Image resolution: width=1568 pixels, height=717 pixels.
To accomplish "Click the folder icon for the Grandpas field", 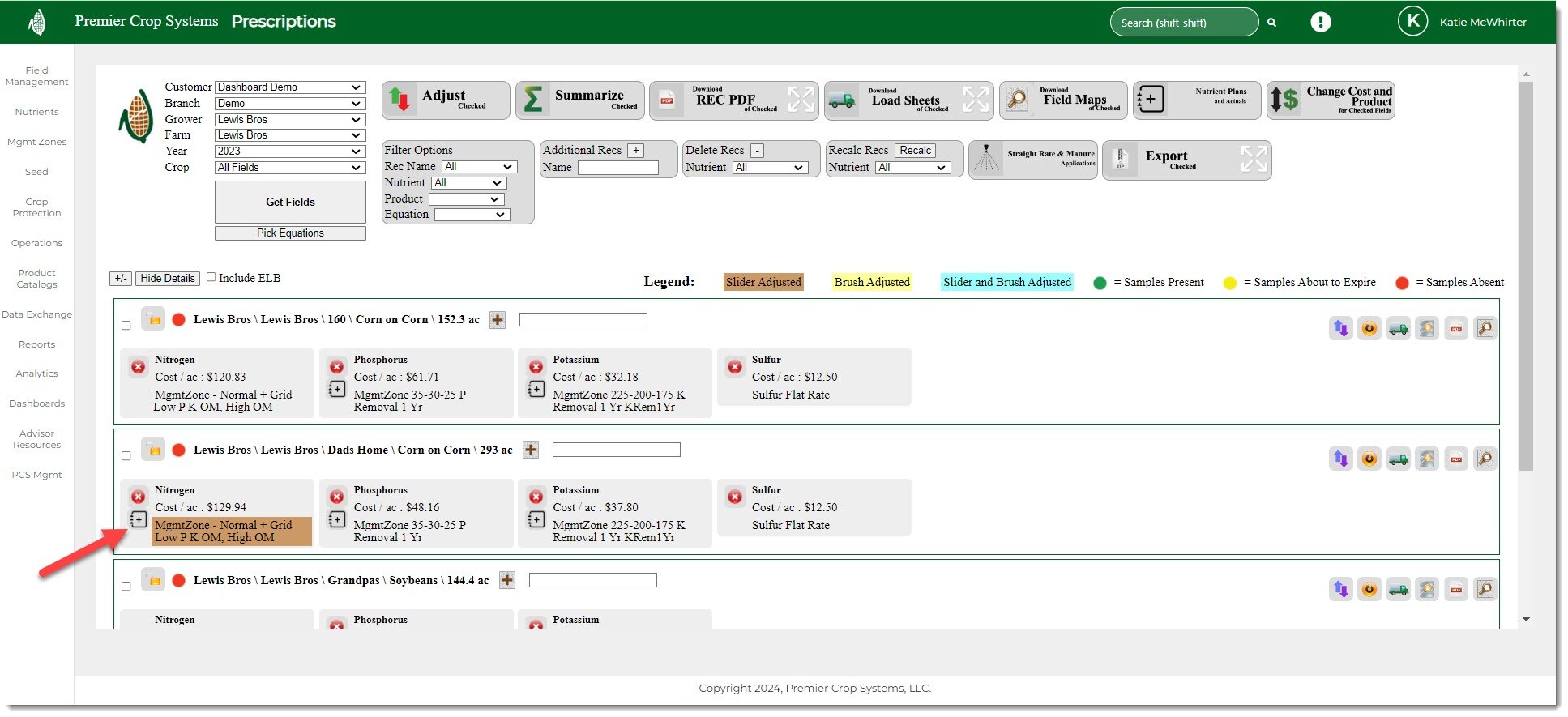I will 153,580.
